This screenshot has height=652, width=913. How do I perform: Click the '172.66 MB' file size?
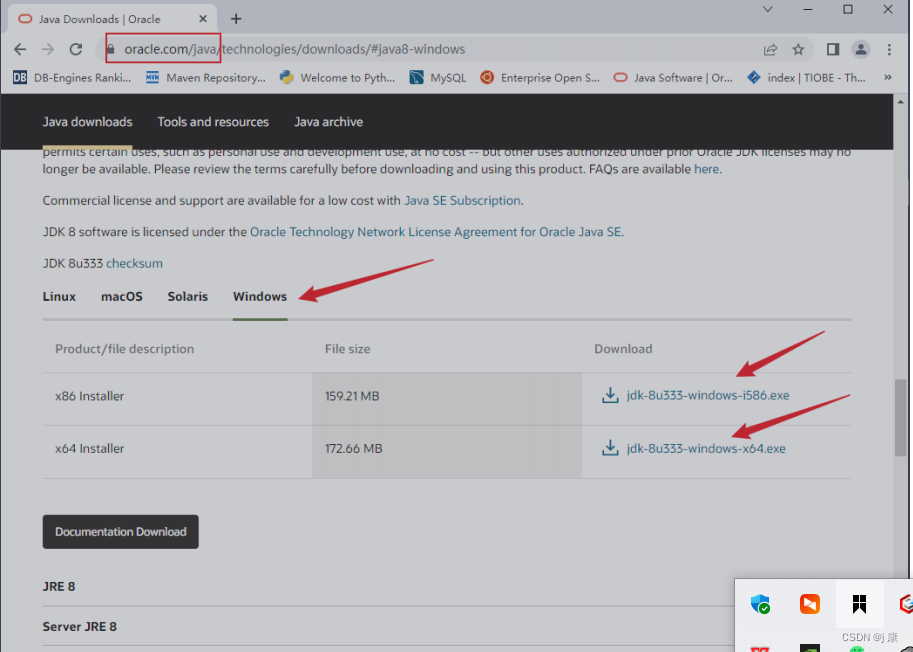353,449
